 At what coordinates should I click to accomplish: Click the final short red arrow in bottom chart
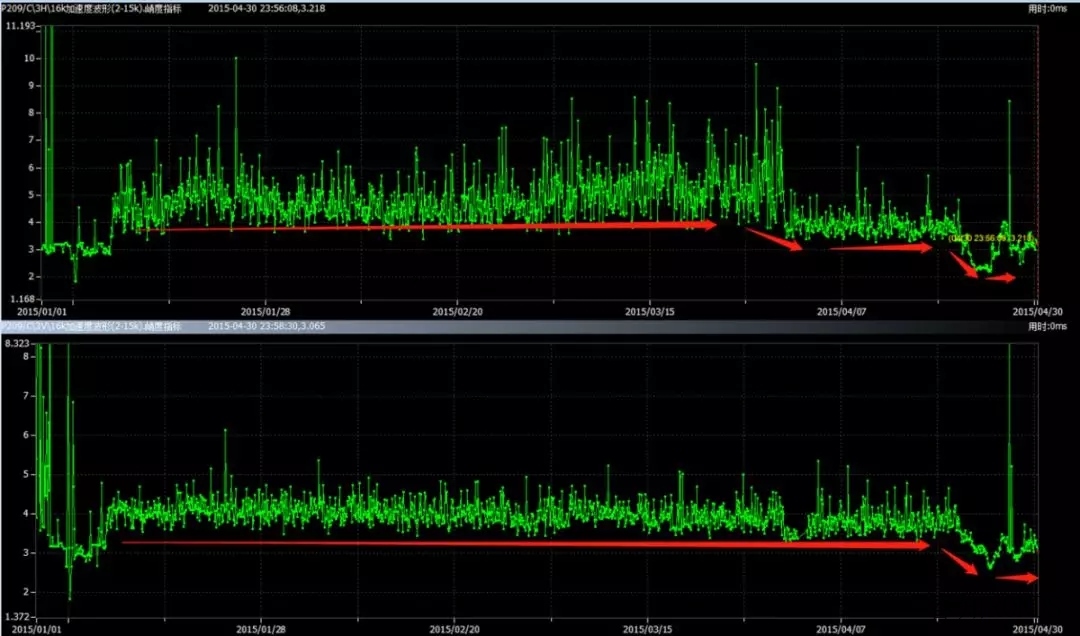pos(1018,578)
